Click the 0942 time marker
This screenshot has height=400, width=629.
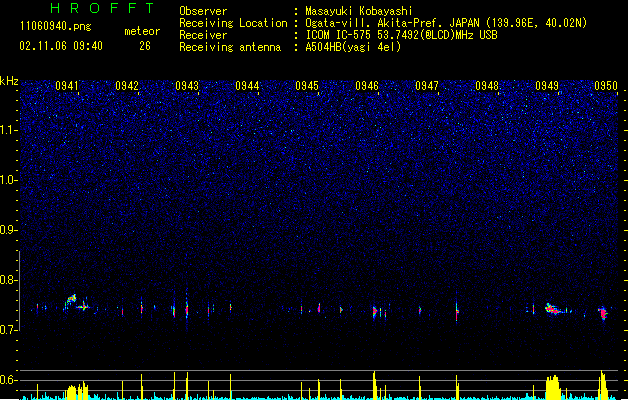pyautogui.click(x=127, y=86)
